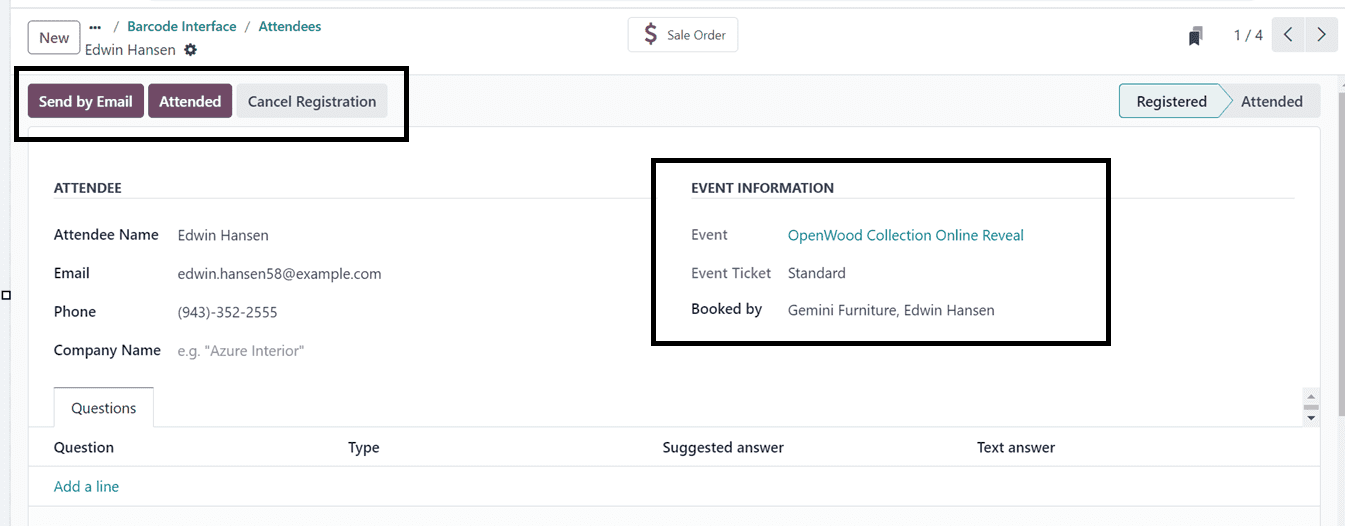Go back to Barcode Interface breadcrumb
The height and width of the screenshot is (526, 1345).
182,27
